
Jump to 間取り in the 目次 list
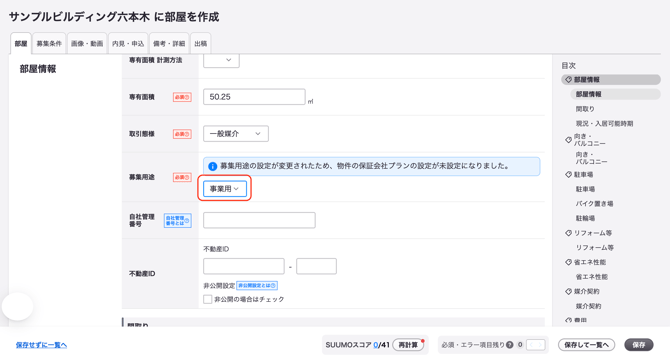(585, 109)
